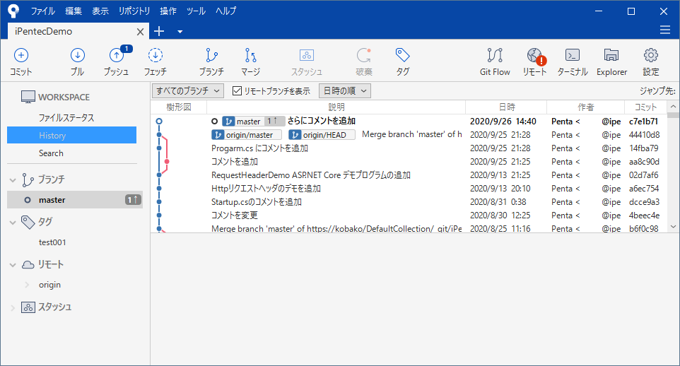
Task: Click the Branch (ブランチ) toolbar icon
Action: tap(211, 55)
